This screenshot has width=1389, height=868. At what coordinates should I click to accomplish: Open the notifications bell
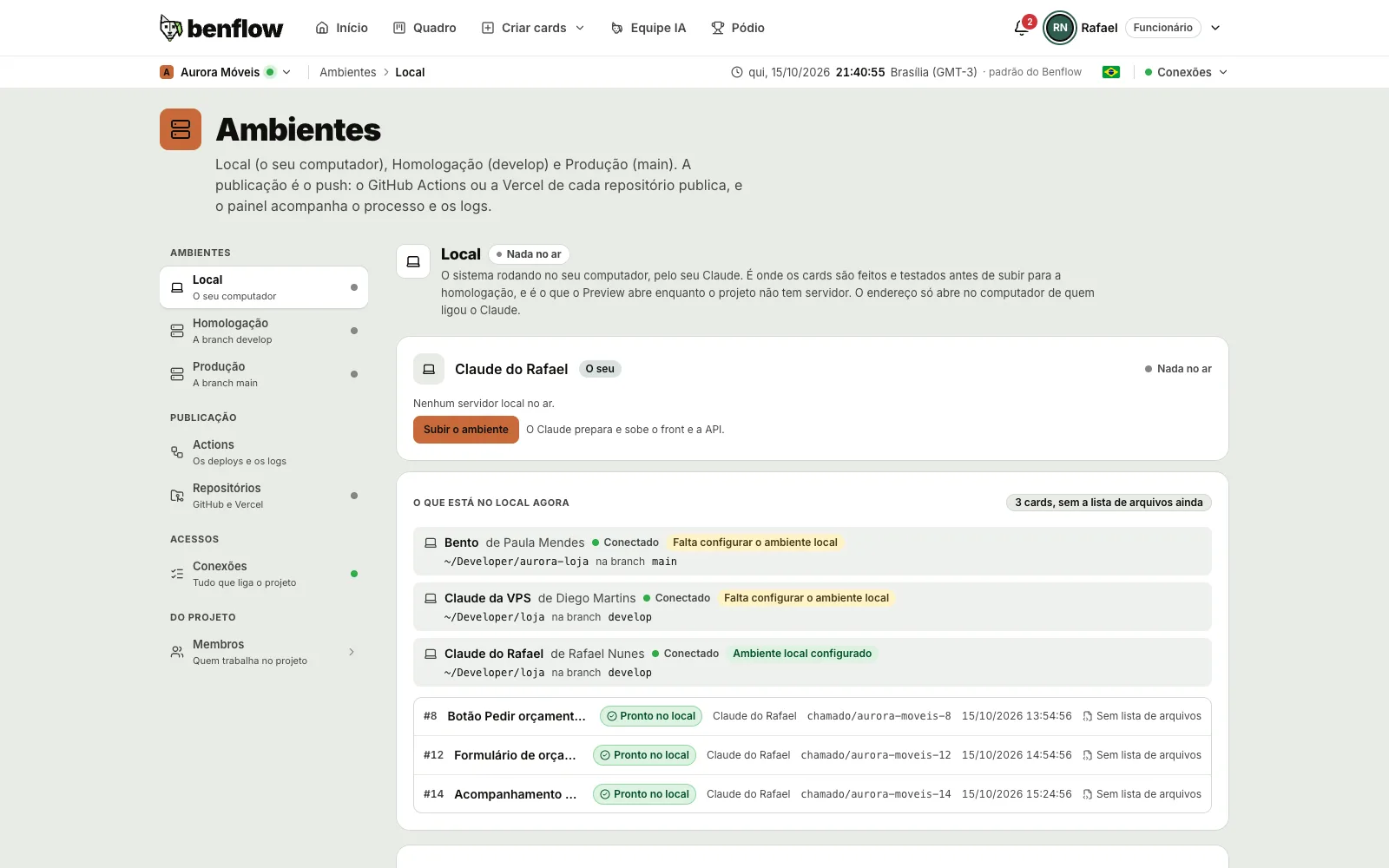pyautogui.click(x=1022, y=28)
